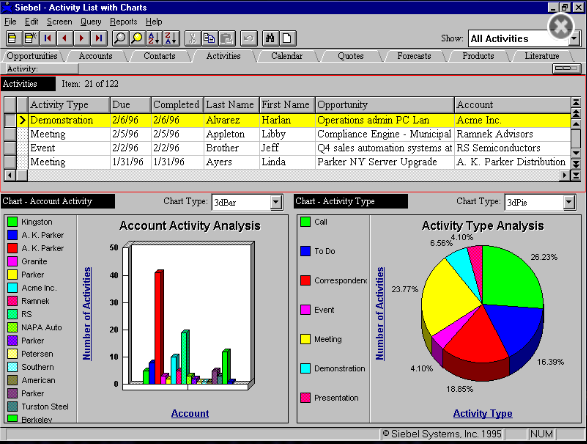This screenshot has height=444, width=587.
Task: Click the Activity Type column header
Action: pyautogui.click(x=69, y=105)
